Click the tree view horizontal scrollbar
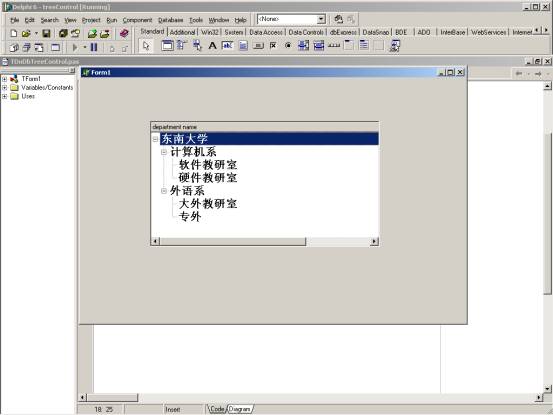Image resolution: width=553 pixels, height=415 pixels. coord(265,242)
